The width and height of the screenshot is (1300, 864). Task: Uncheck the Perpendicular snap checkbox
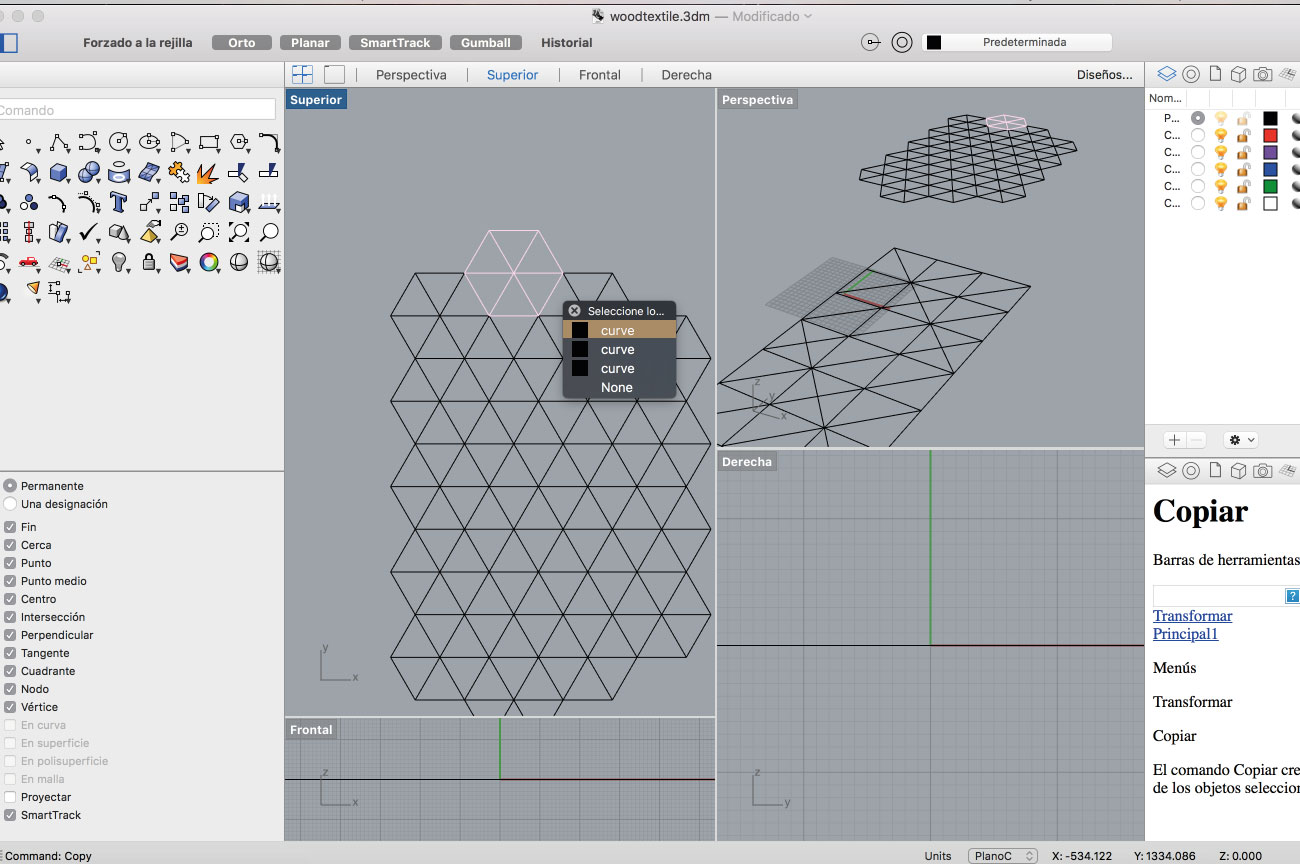(x=10, y=635)
